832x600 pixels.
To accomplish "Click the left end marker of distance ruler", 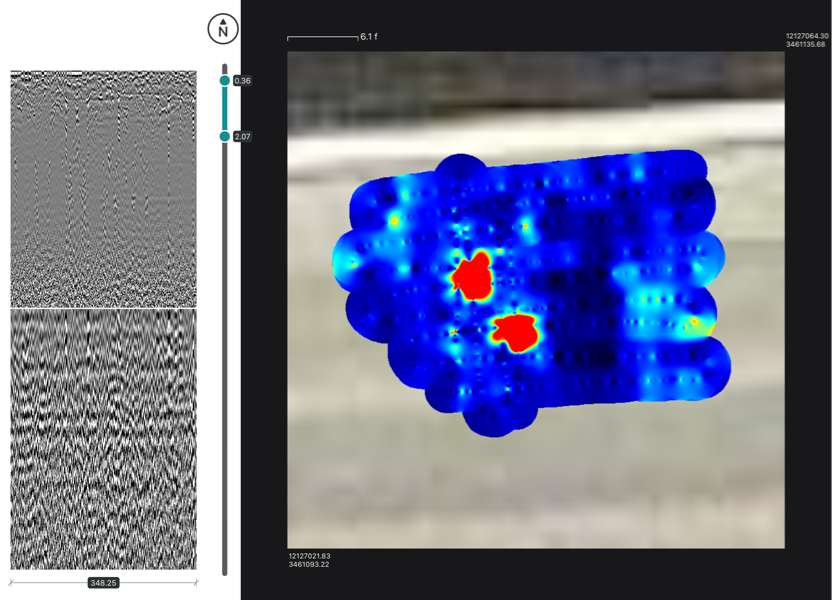I will tap(11, 582).
